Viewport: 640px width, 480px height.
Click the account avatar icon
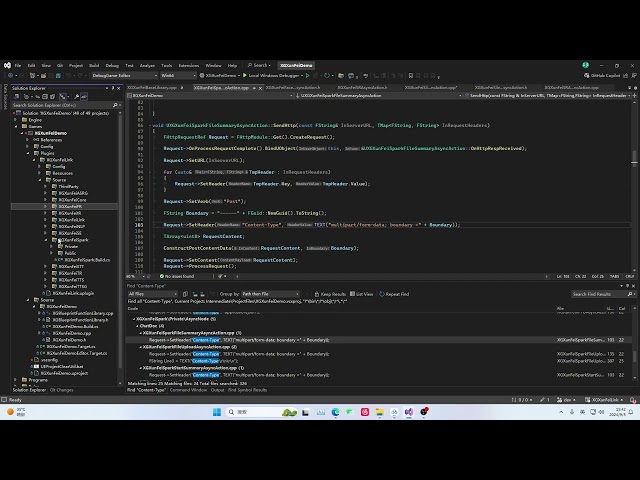(x=585, y=65)
